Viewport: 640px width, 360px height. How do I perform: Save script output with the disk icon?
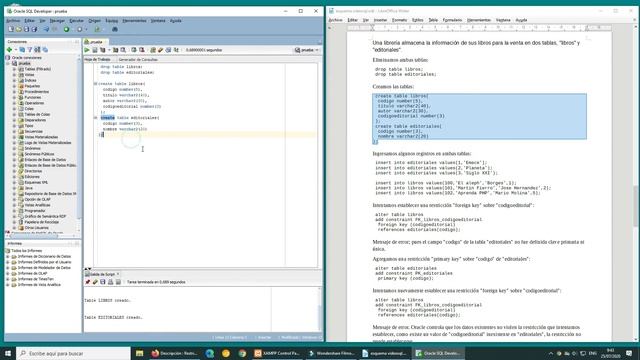[x=103, y=282]
